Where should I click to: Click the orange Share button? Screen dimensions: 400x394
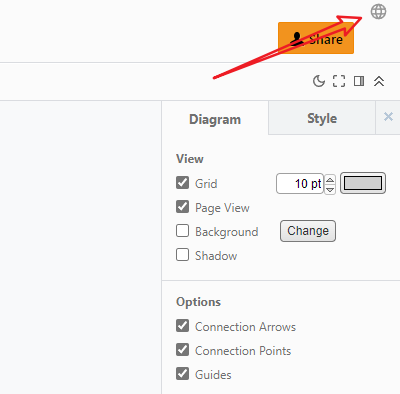(x=316, y=38)
